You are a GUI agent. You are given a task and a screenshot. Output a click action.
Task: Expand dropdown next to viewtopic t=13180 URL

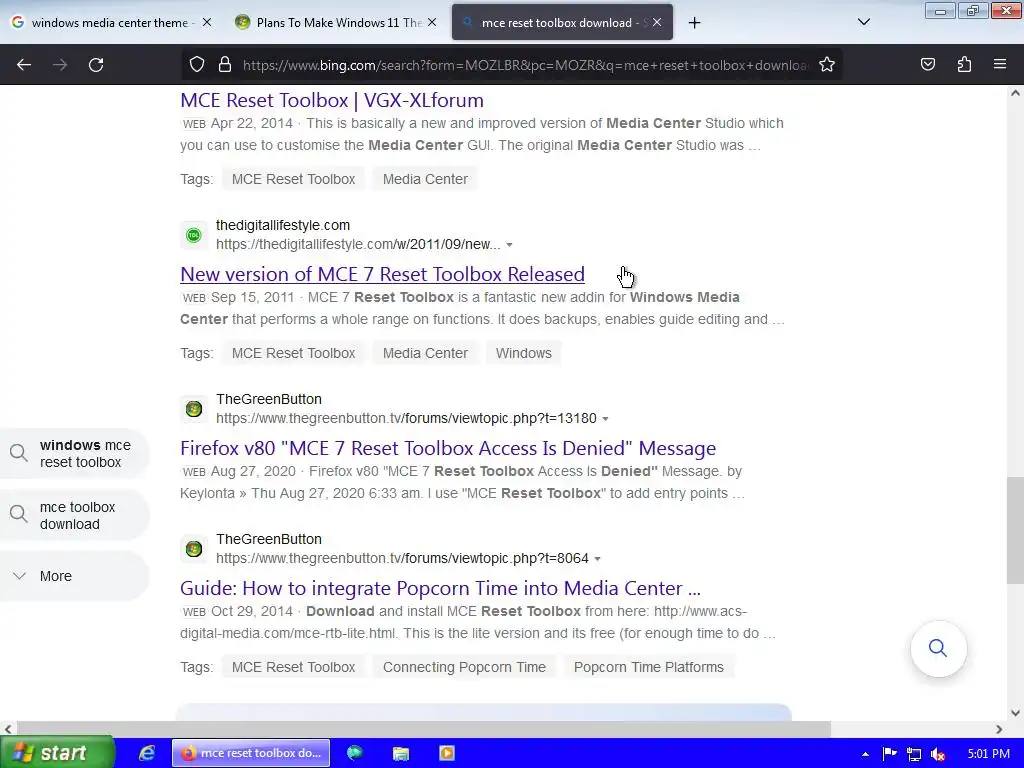pyautogui.click(x=605, y=419)
